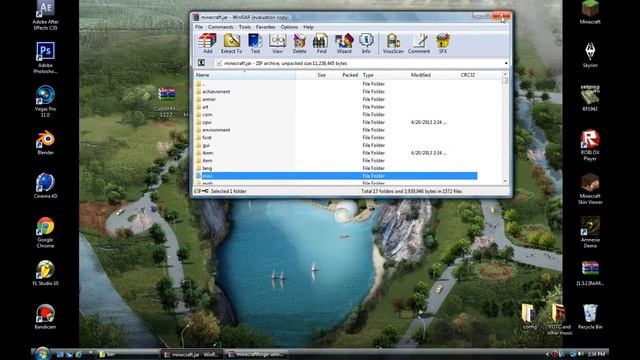The image size is (640, 360).
Task: Open the Commands menu
Action: click(220, 27)
